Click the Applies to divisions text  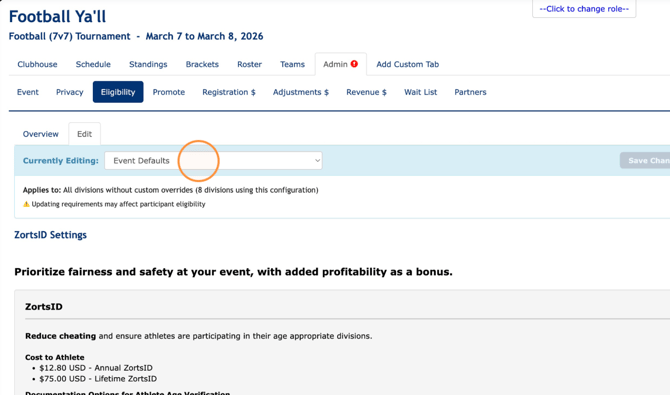[170, 190]
